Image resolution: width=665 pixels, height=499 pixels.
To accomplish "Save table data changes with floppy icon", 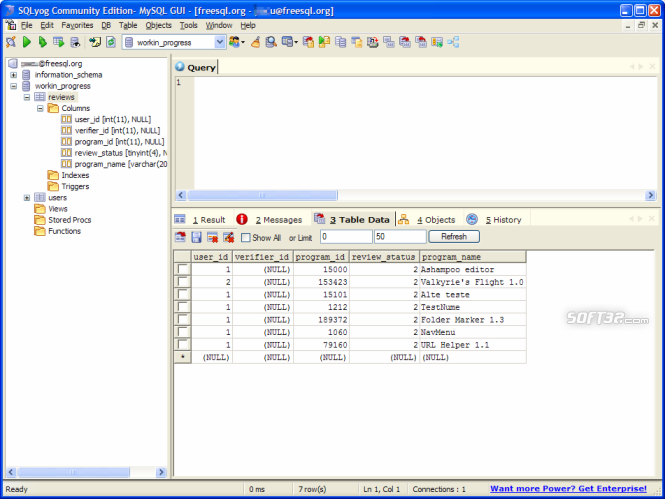I will pyautogui.click(x=196, y=237).
